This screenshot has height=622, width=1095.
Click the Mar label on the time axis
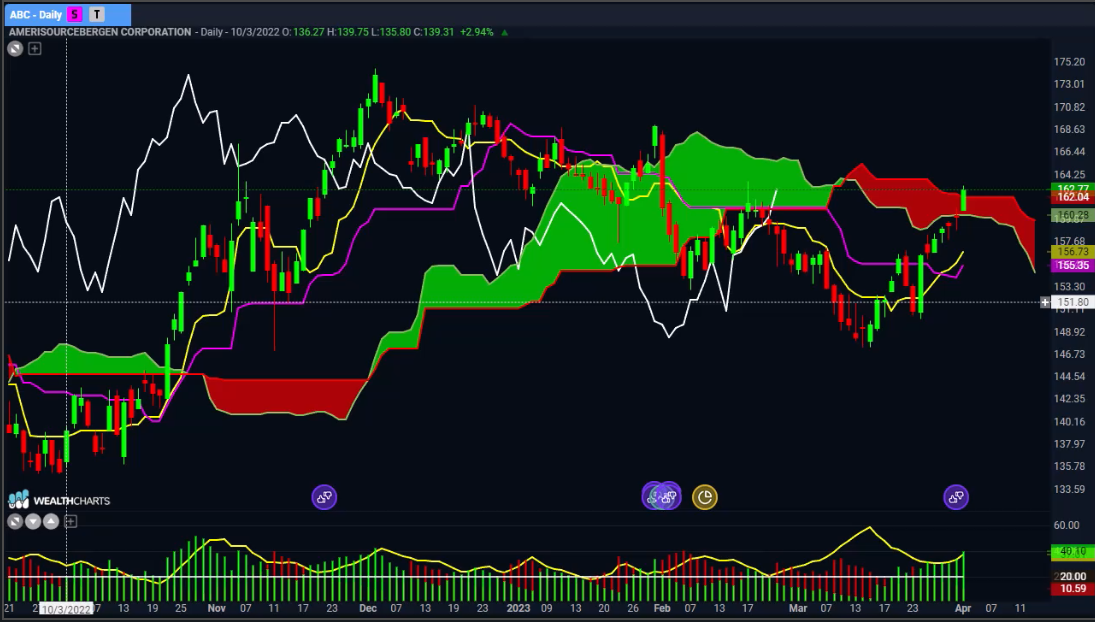click(798, 608)
